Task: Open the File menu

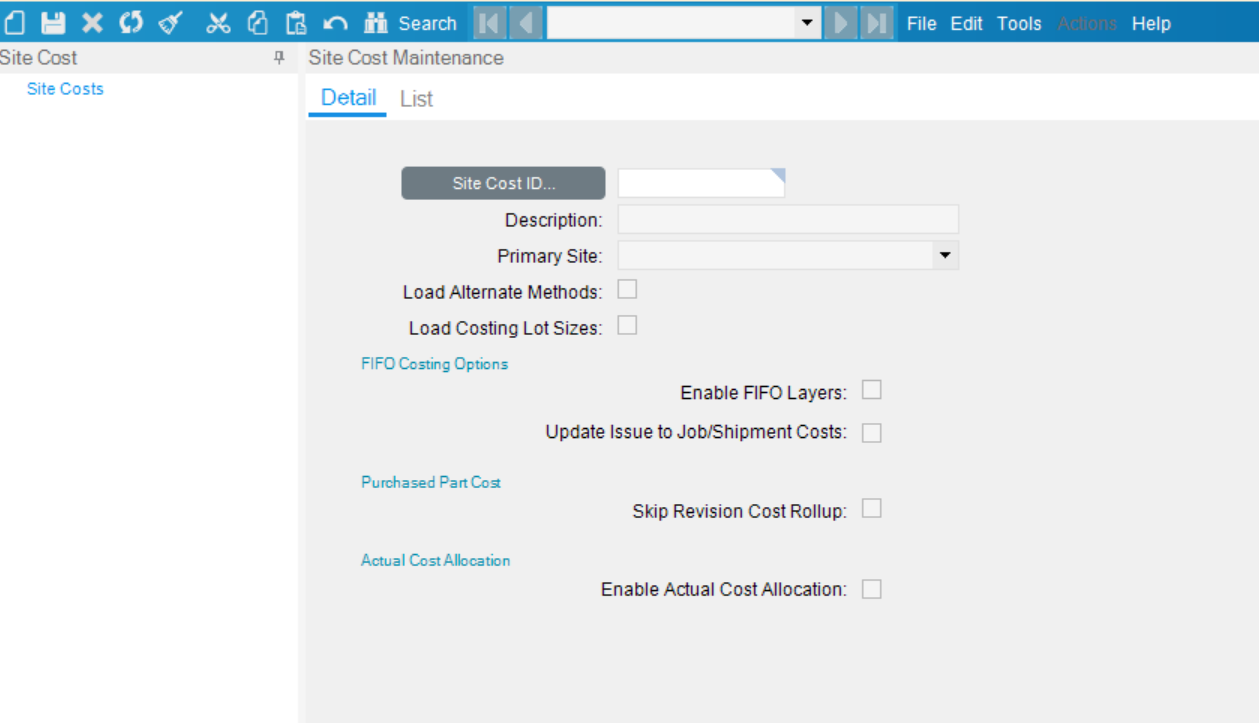Action: point(921,23)
